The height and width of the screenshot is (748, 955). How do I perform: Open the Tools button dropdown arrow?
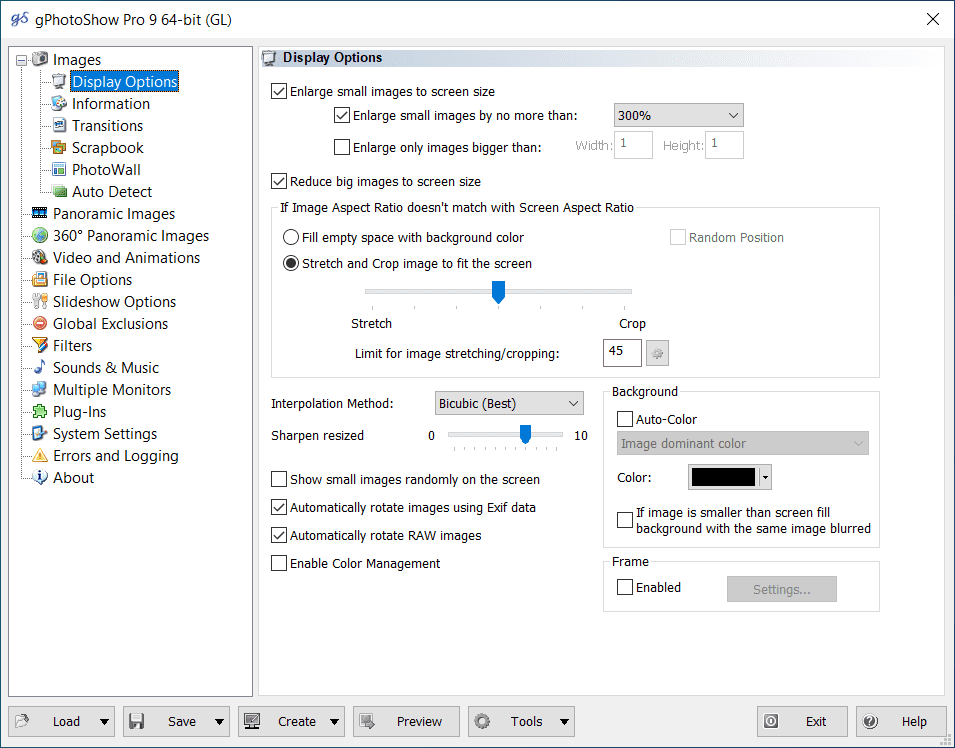(x=565, y=722)
